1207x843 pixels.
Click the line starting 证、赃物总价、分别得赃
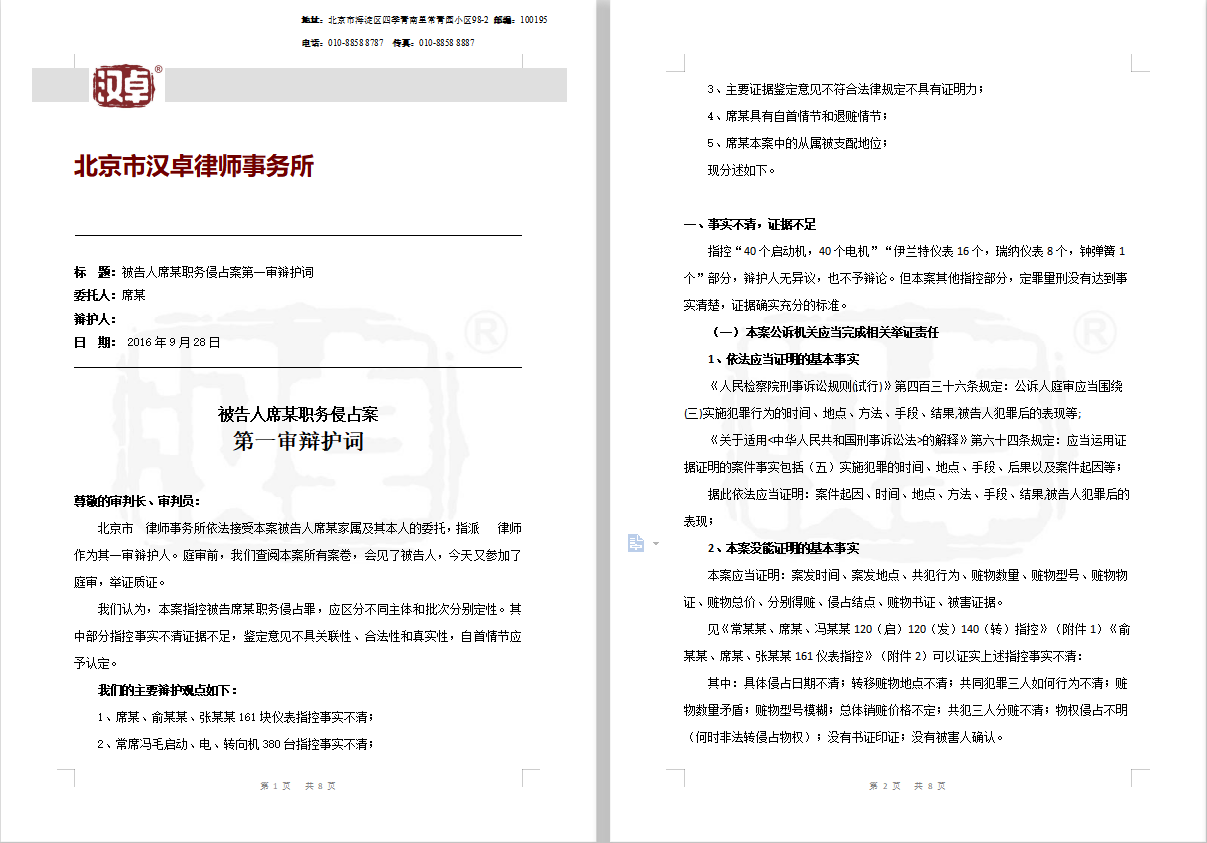click(843, 602)
